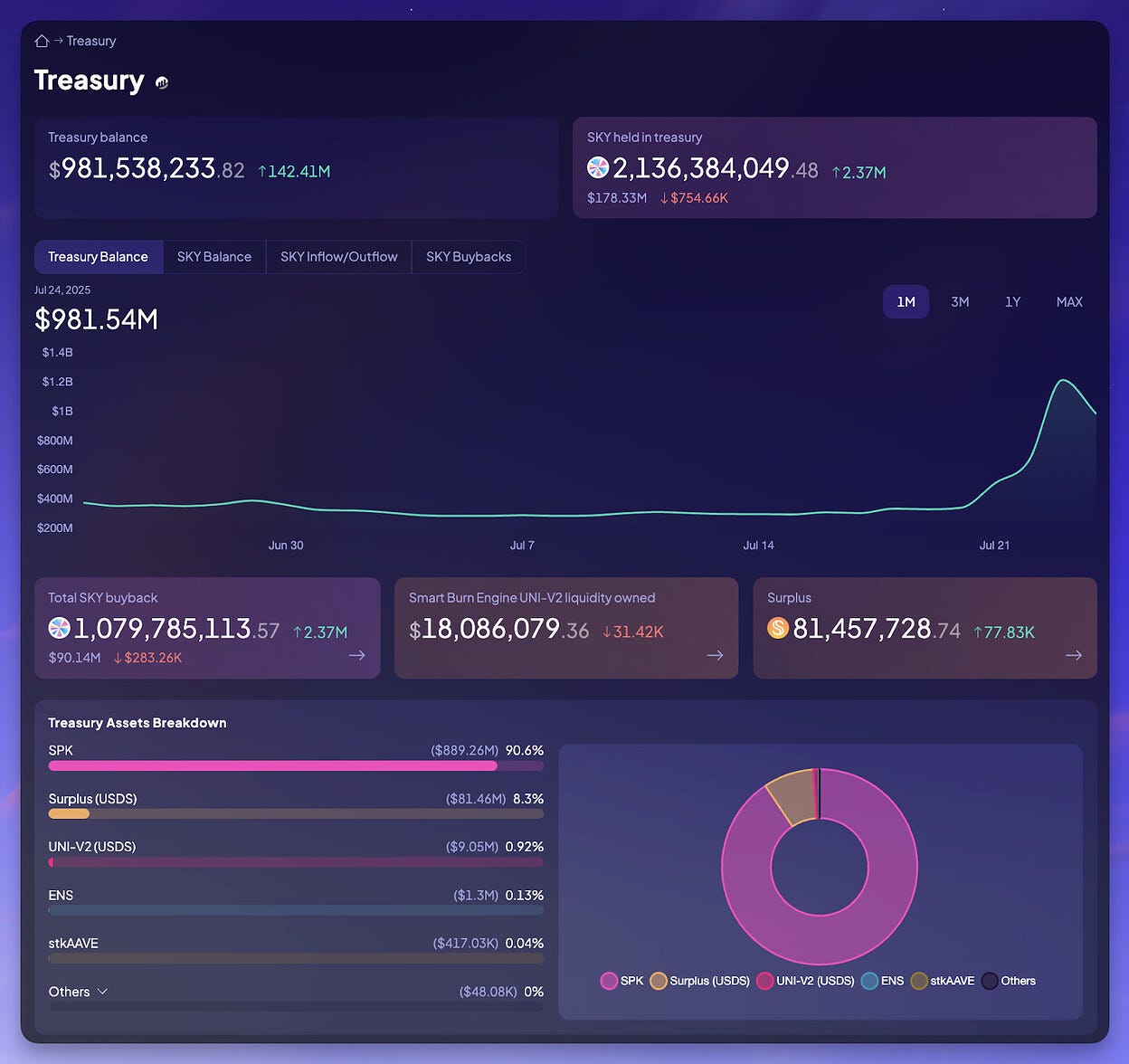
Task: Click the ($889.26M) SPK amount
Action: click(x=465, y=751)
